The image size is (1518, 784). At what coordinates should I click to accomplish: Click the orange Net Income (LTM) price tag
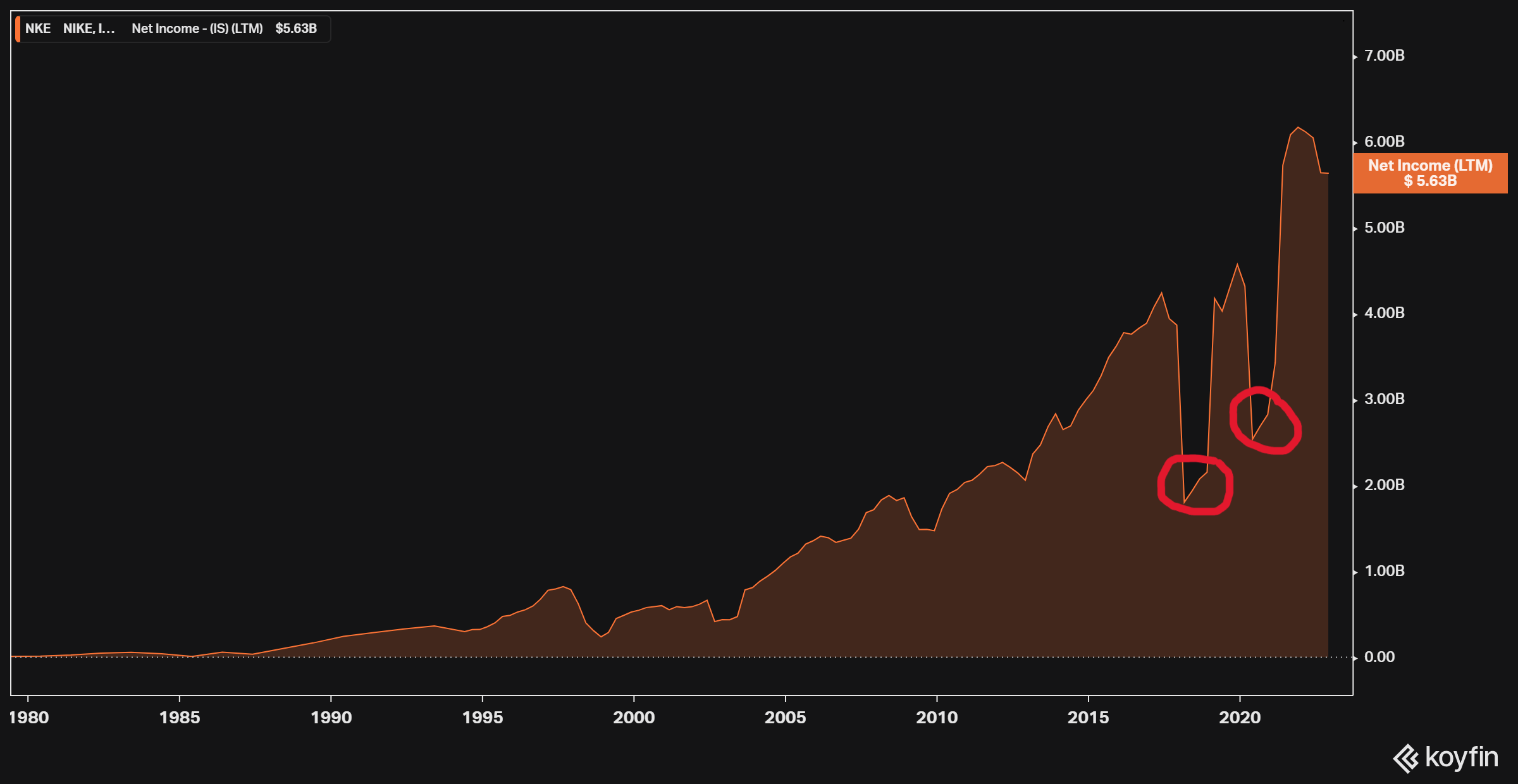[x=1429, y=173]
